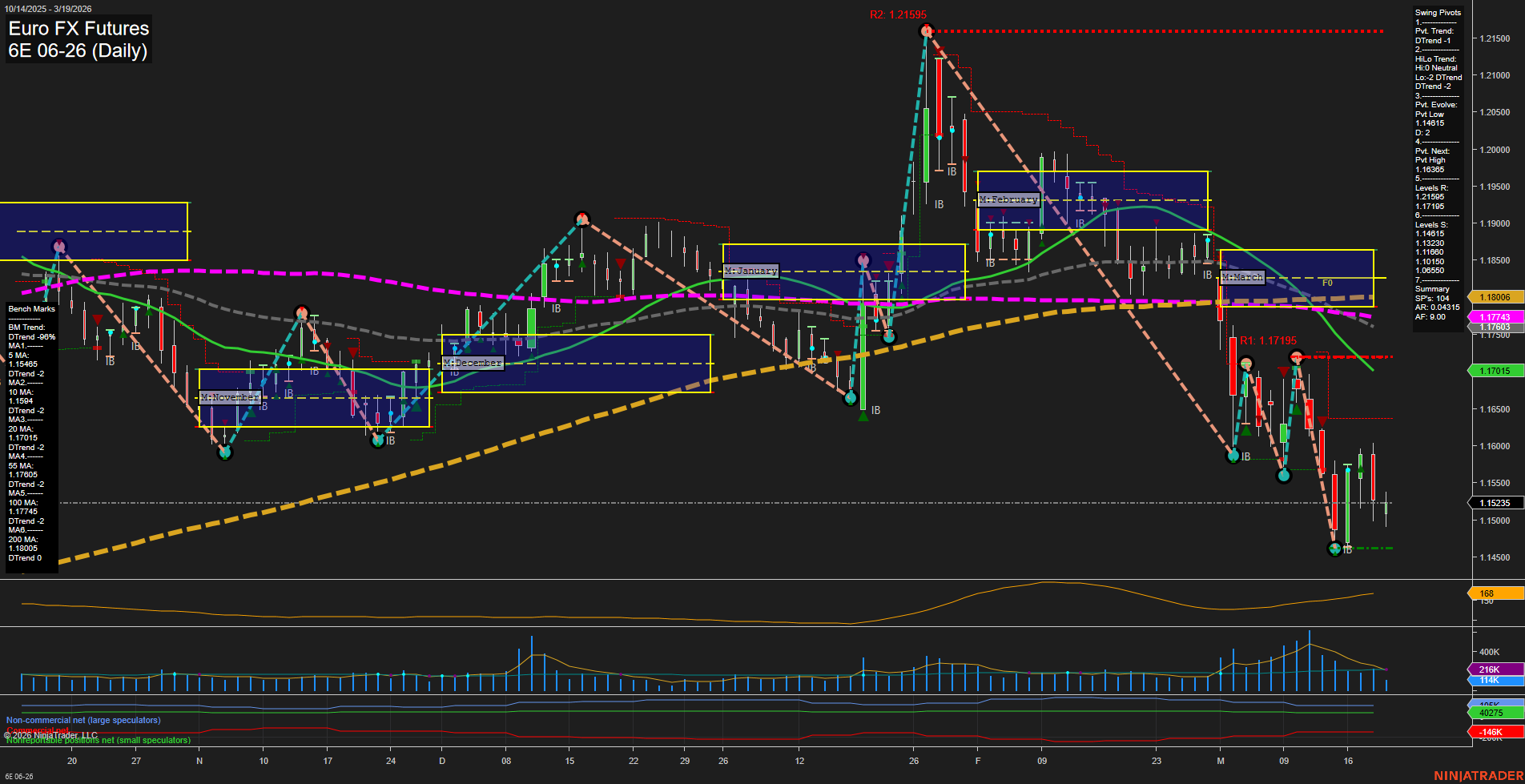Select the orange-ringed pivot dot above December rally

(x=581, y=217)
